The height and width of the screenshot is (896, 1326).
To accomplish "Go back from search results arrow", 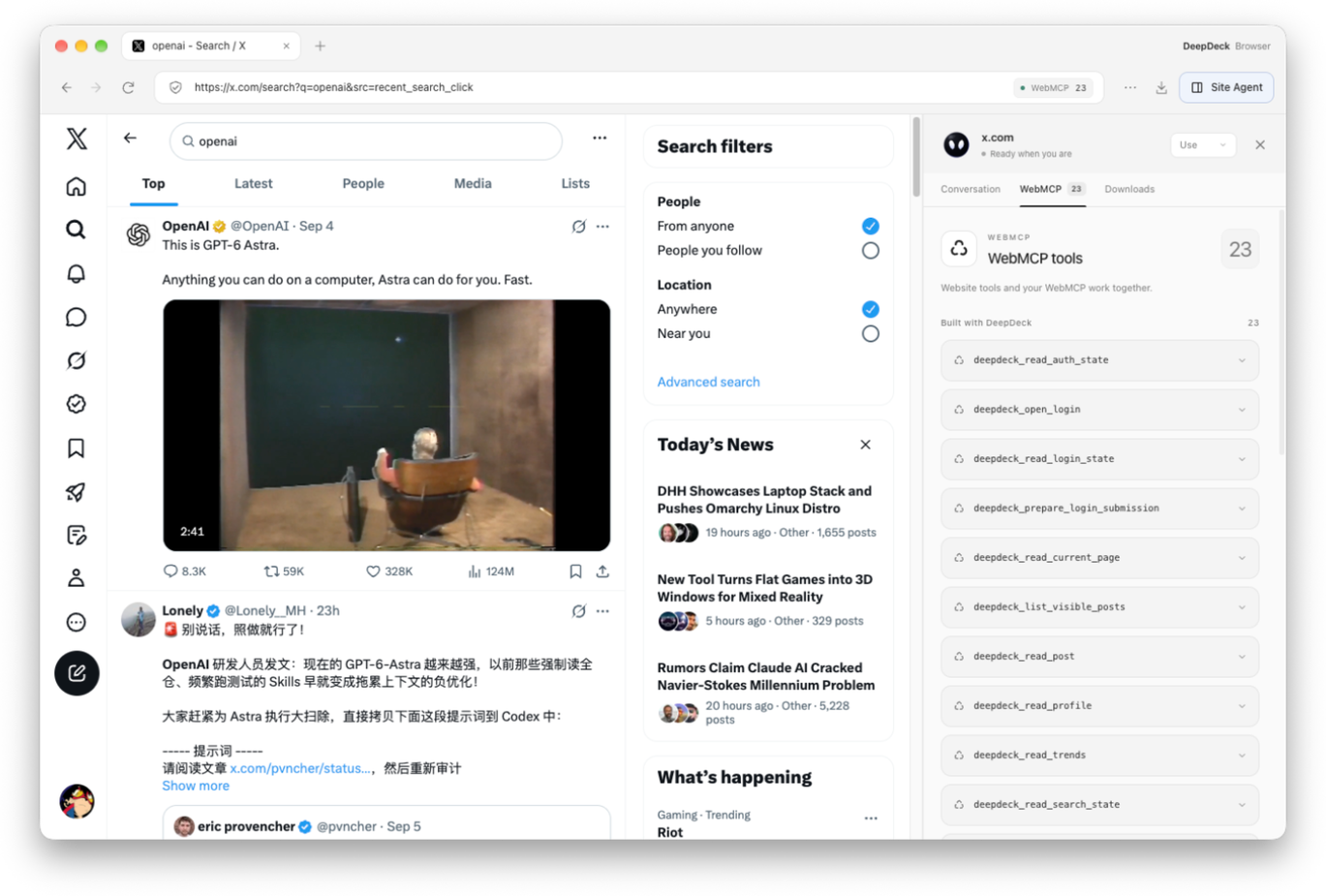I will pyautogui.click(x=130, y=139).
